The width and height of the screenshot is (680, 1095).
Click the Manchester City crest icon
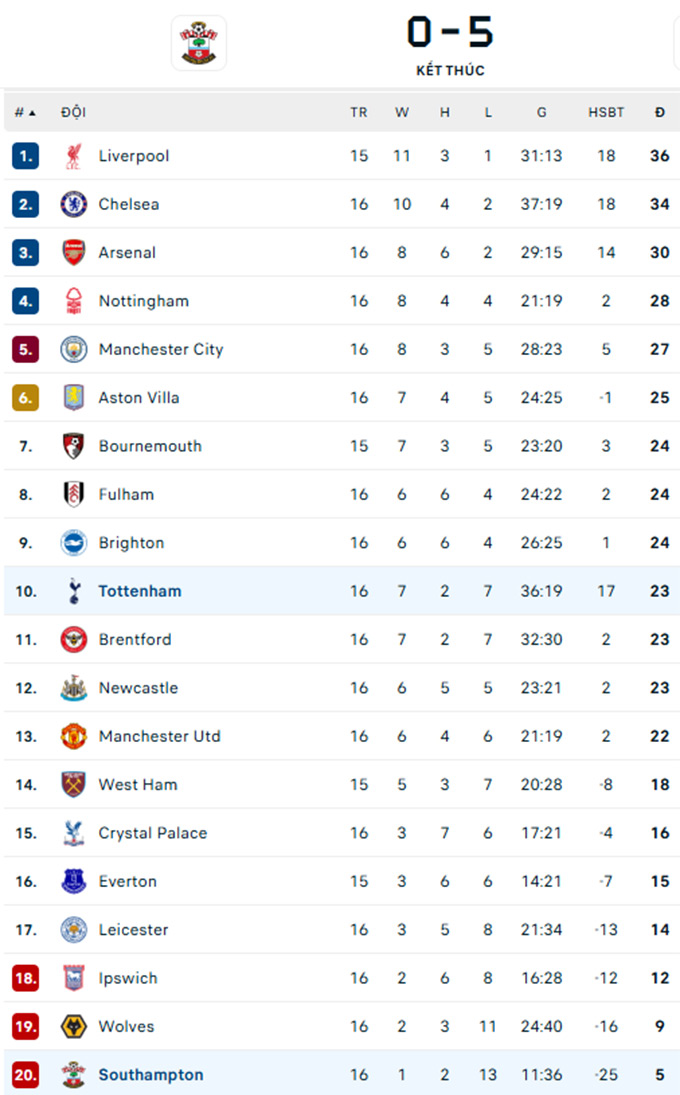(73, 349)
